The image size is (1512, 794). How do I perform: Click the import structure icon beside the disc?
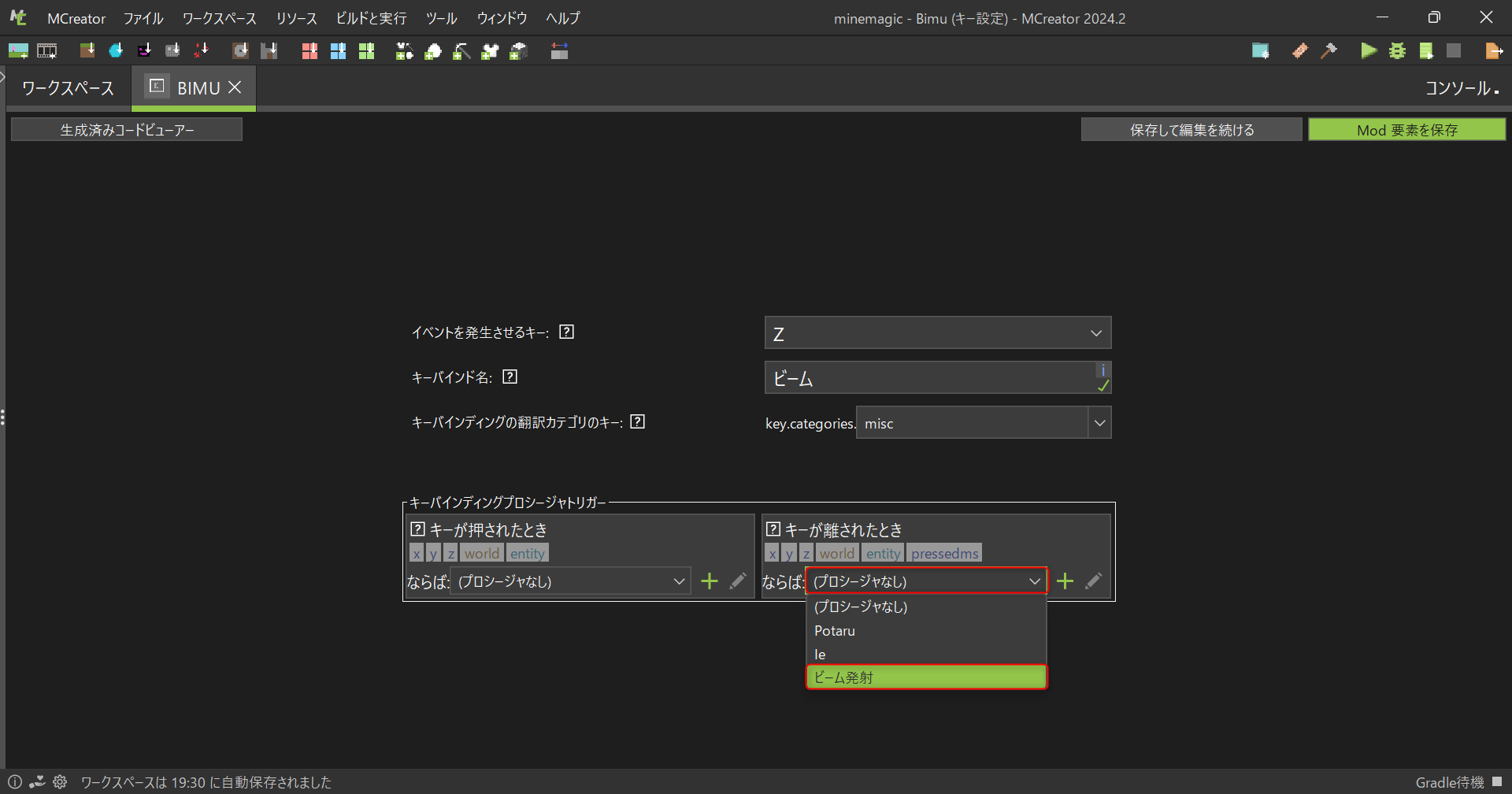269,51
